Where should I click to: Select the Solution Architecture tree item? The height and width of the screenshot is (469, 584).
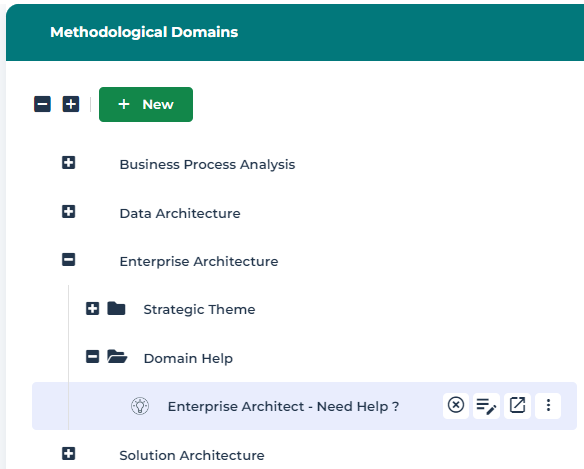(x=192, y=455)
